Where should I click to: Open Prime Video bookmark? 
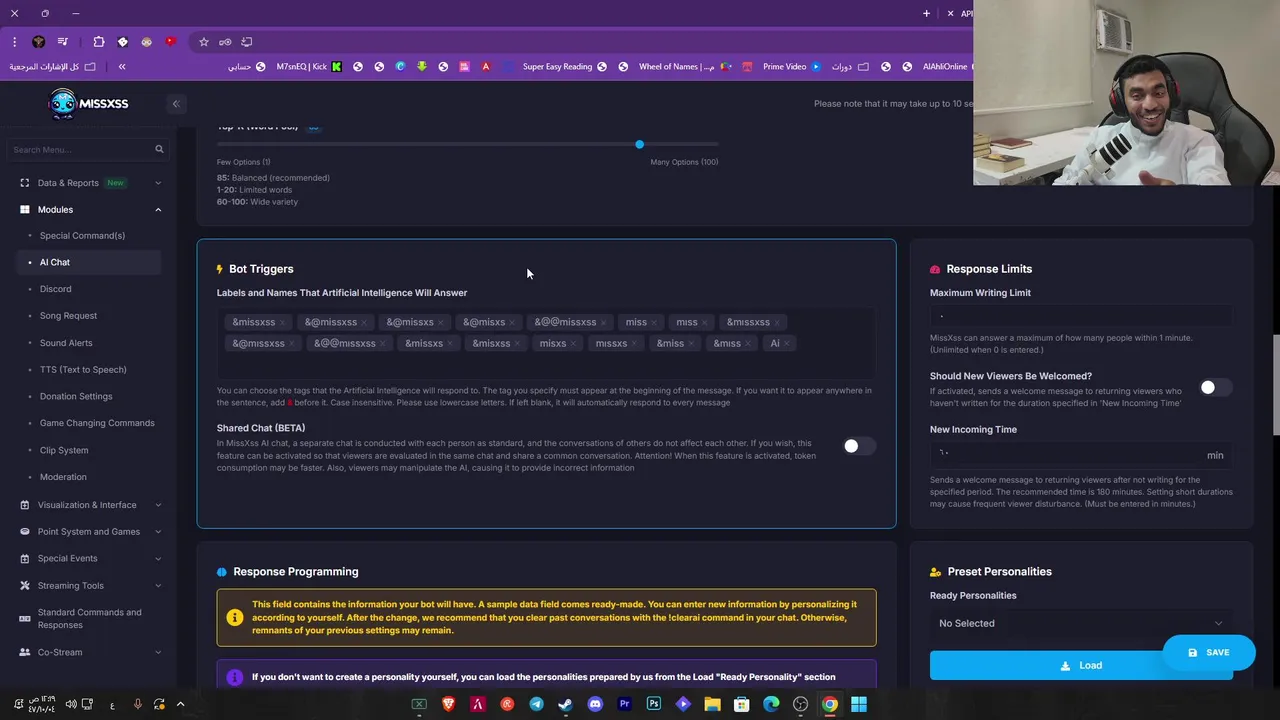792,67
